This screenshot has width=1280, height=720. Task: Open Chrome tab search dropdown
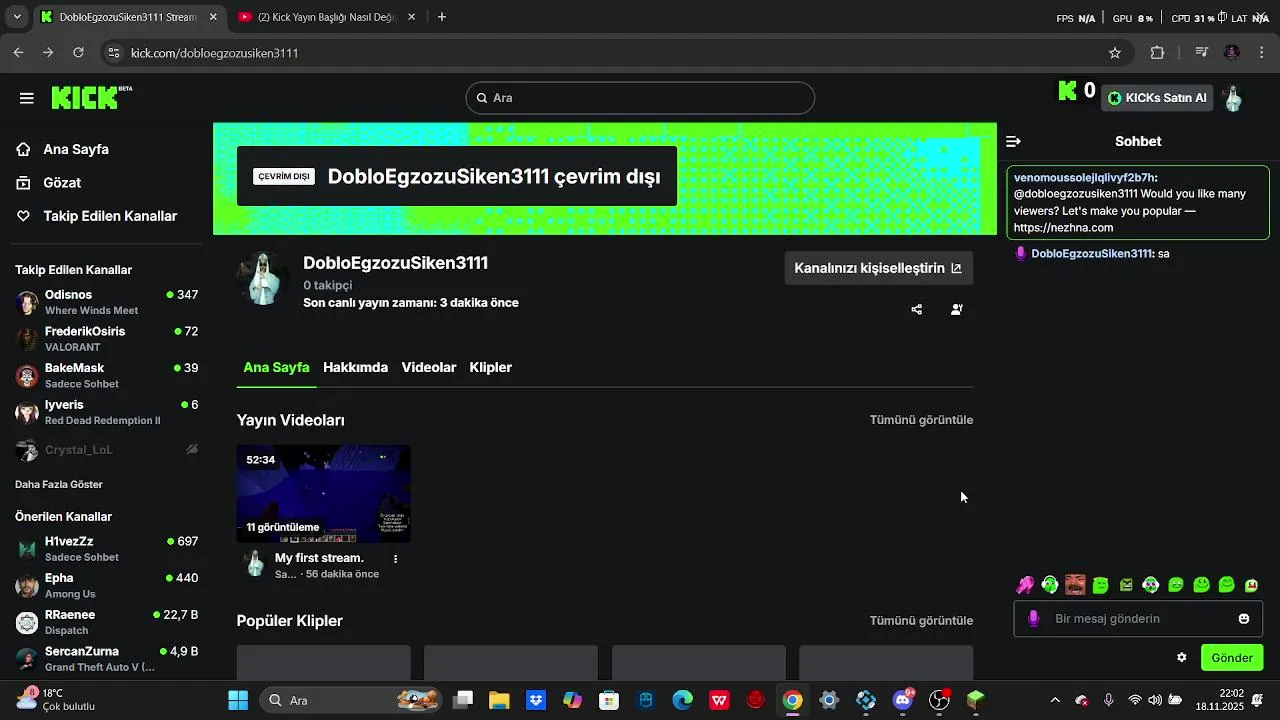click(17, 17)
